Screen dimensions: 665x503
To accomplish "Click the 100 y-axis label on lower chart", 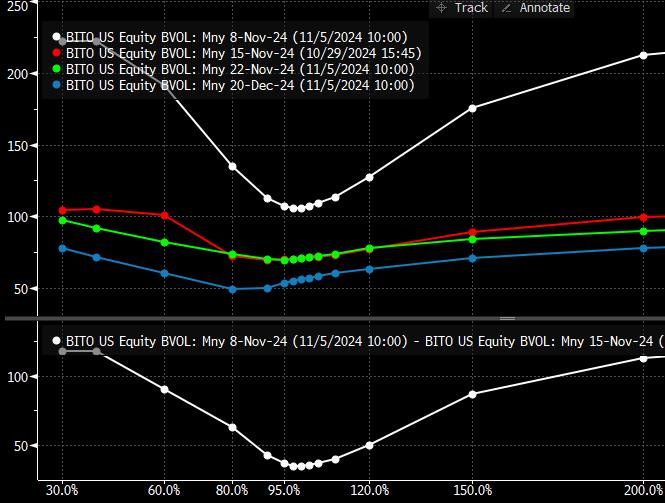I will click(18, 377).
